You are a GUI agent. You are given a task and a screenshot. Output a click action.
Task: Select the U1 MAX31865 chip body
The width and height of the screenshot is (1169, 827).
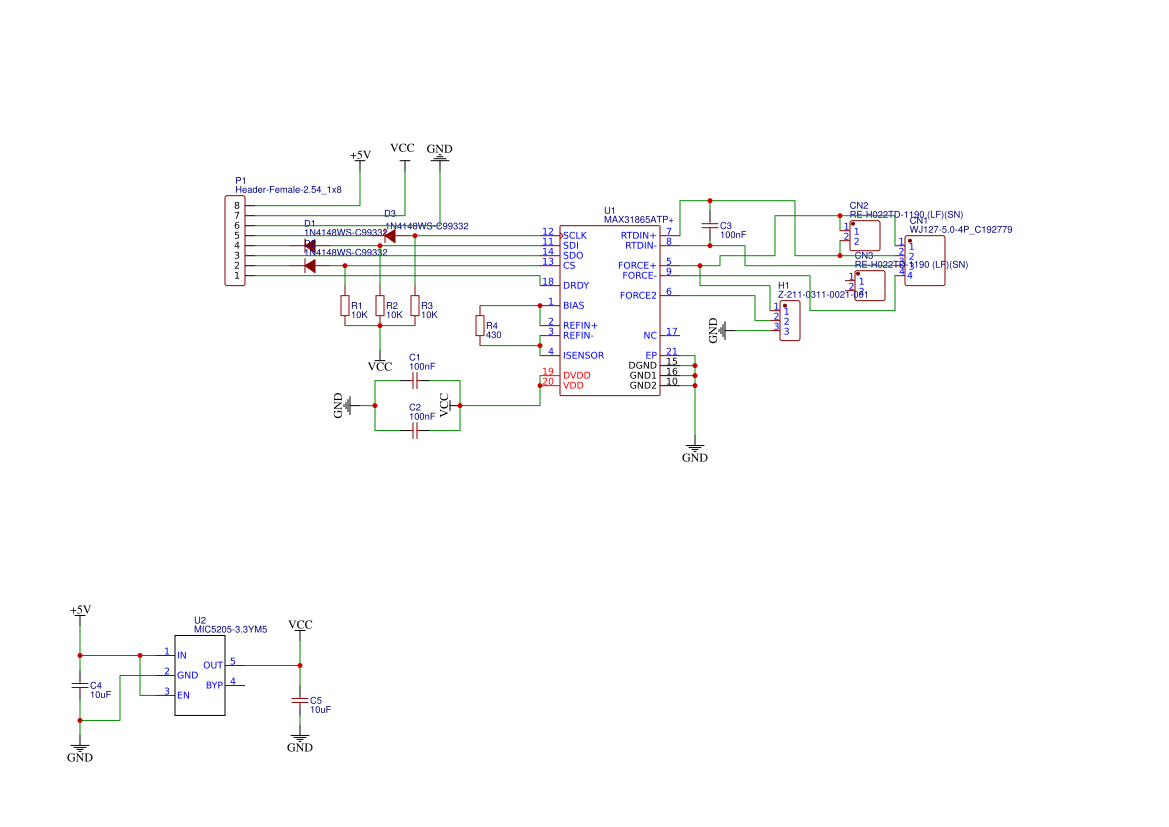[610, 311]
